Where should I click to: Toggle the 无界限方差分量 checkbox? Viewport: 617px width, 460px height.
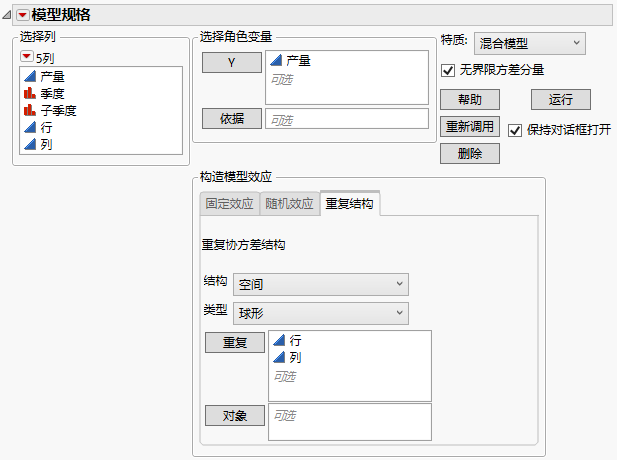pyautogui.click(x=448, y=70)
